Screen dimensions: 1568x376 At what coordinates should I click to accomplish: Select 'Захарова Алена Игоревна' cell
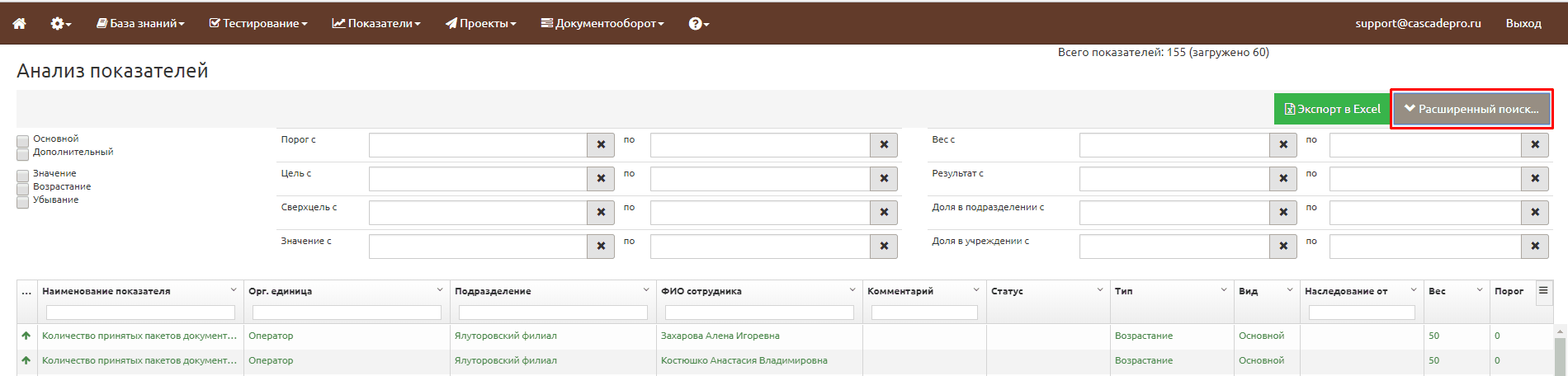point(720,336)
